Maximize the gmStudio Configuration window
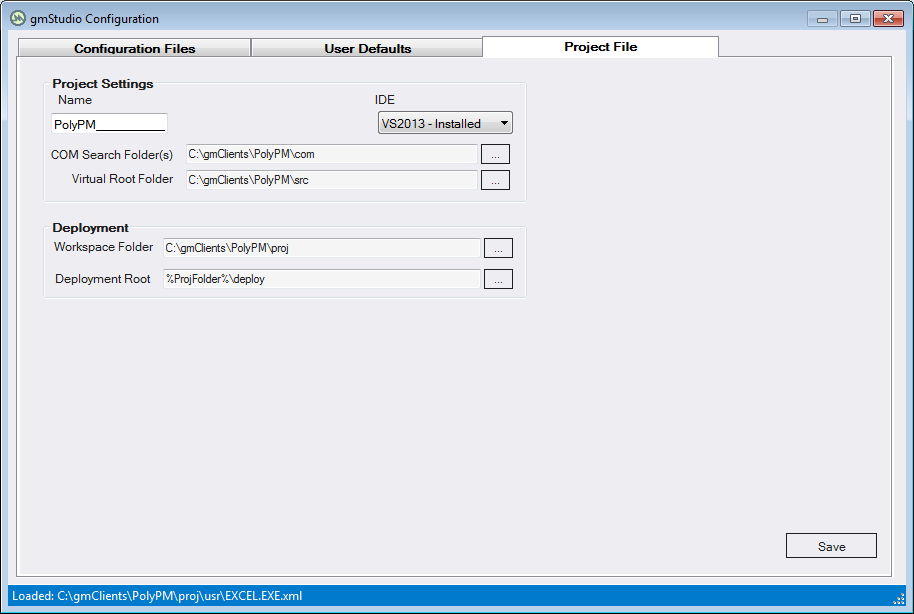The height and width of the screenshot is (614, 914). 855,18
